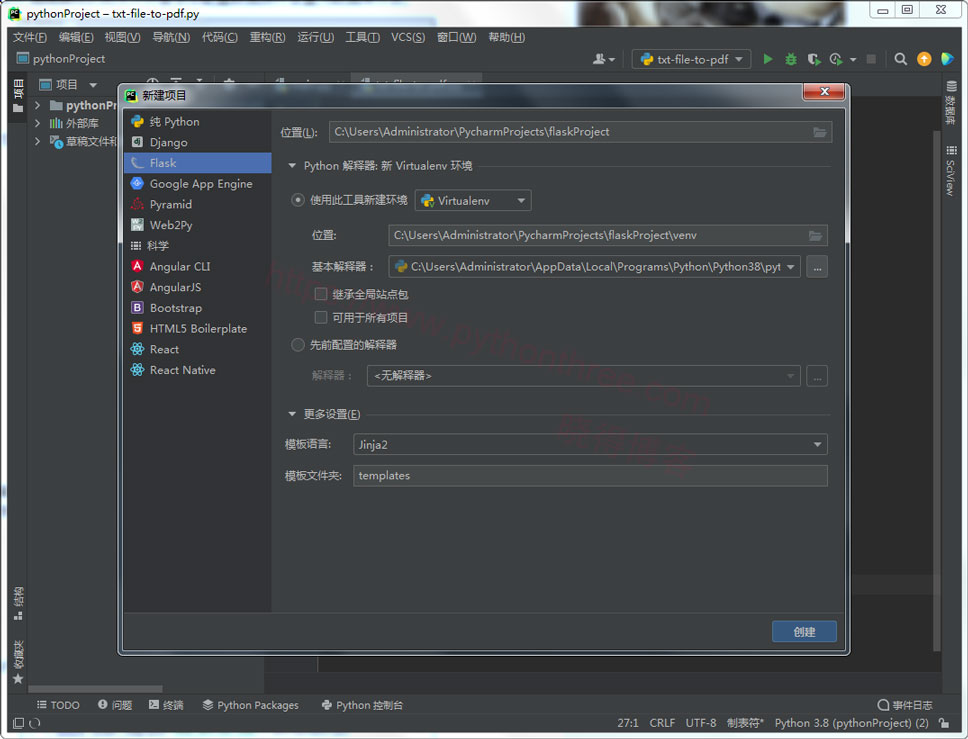968x739 pixels.
Task: Open VCS(S) menu
Action: tap(408, 37)
